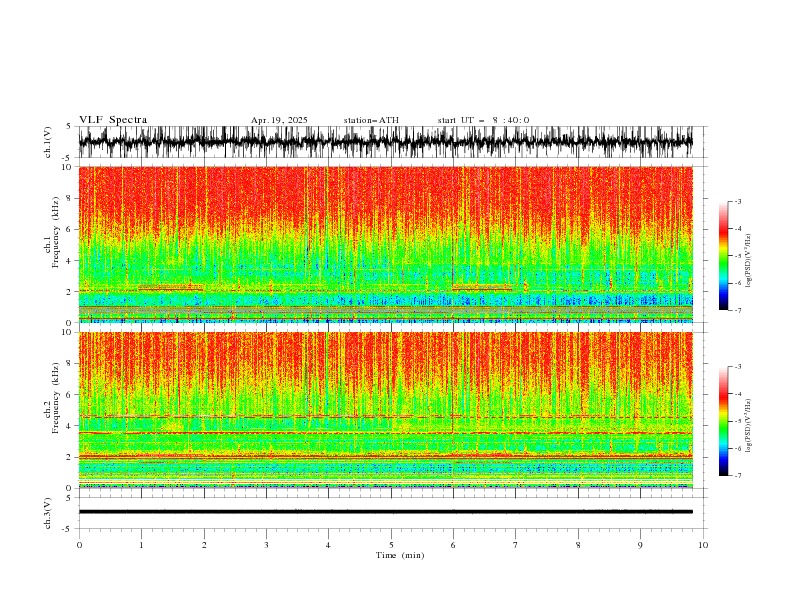The width and height of the screenshot is (792, 612).
Task: Click the '-3' value on upper colorbar
Action: [737, 201]
